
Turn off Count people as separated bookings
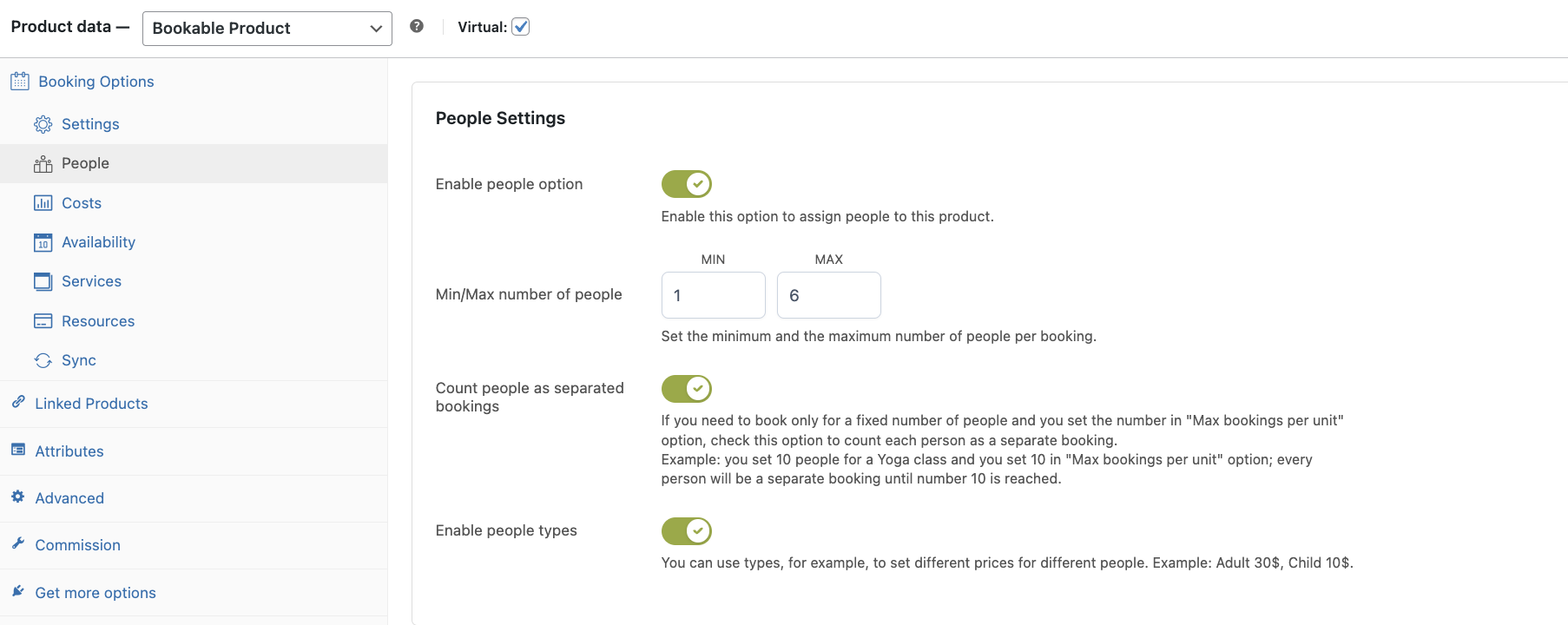[x=687, y=389]
